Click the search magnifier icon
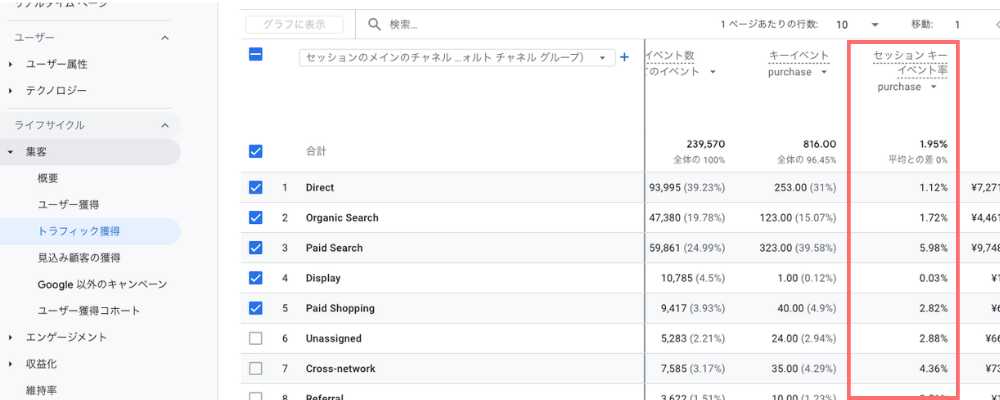The image size is (1000, 400). (x=375, y=25)
